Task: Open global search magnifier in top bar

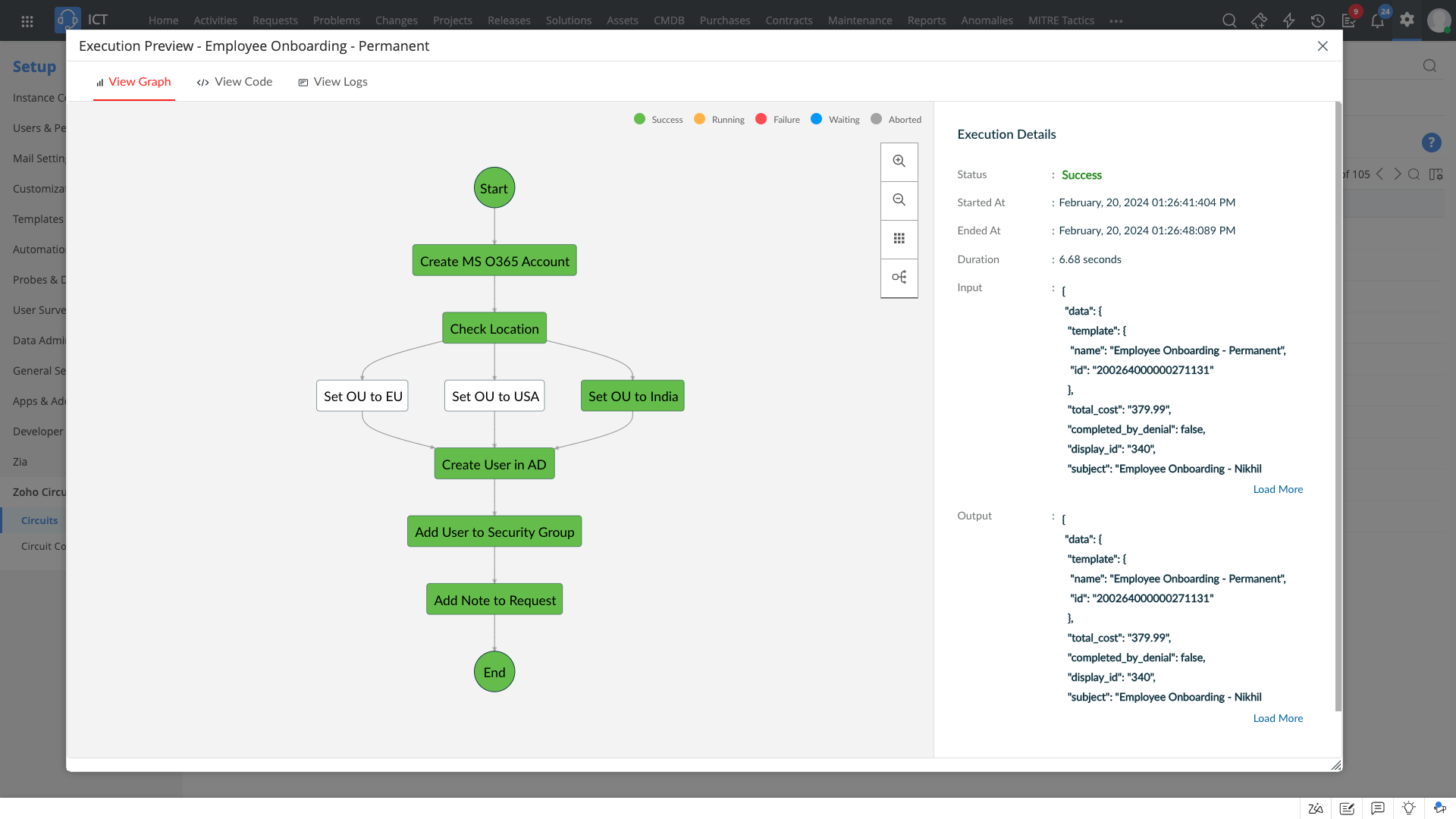Action: (x=1229, y=20)
